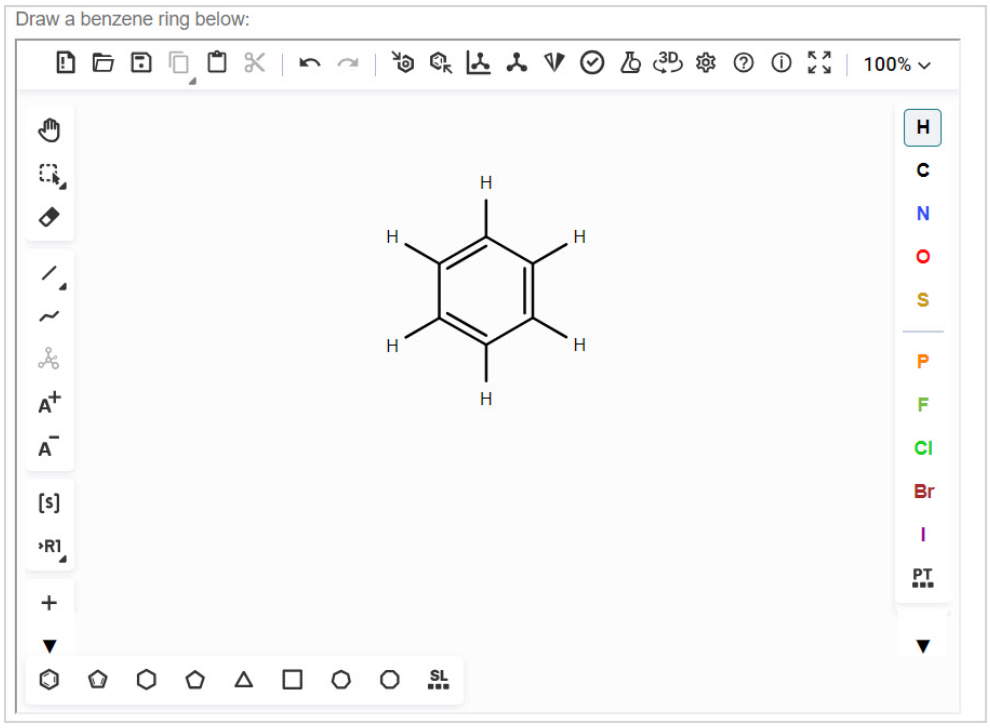Open the zoom level dropdown

pyautogui.click(x=895, y=64)
